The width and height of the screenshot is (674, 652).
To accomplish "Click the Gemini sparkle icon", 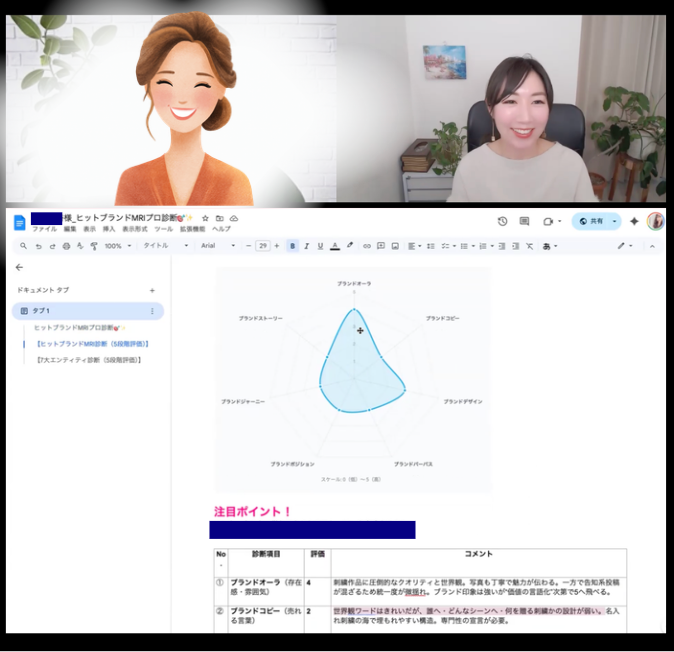I will (634, 221).
